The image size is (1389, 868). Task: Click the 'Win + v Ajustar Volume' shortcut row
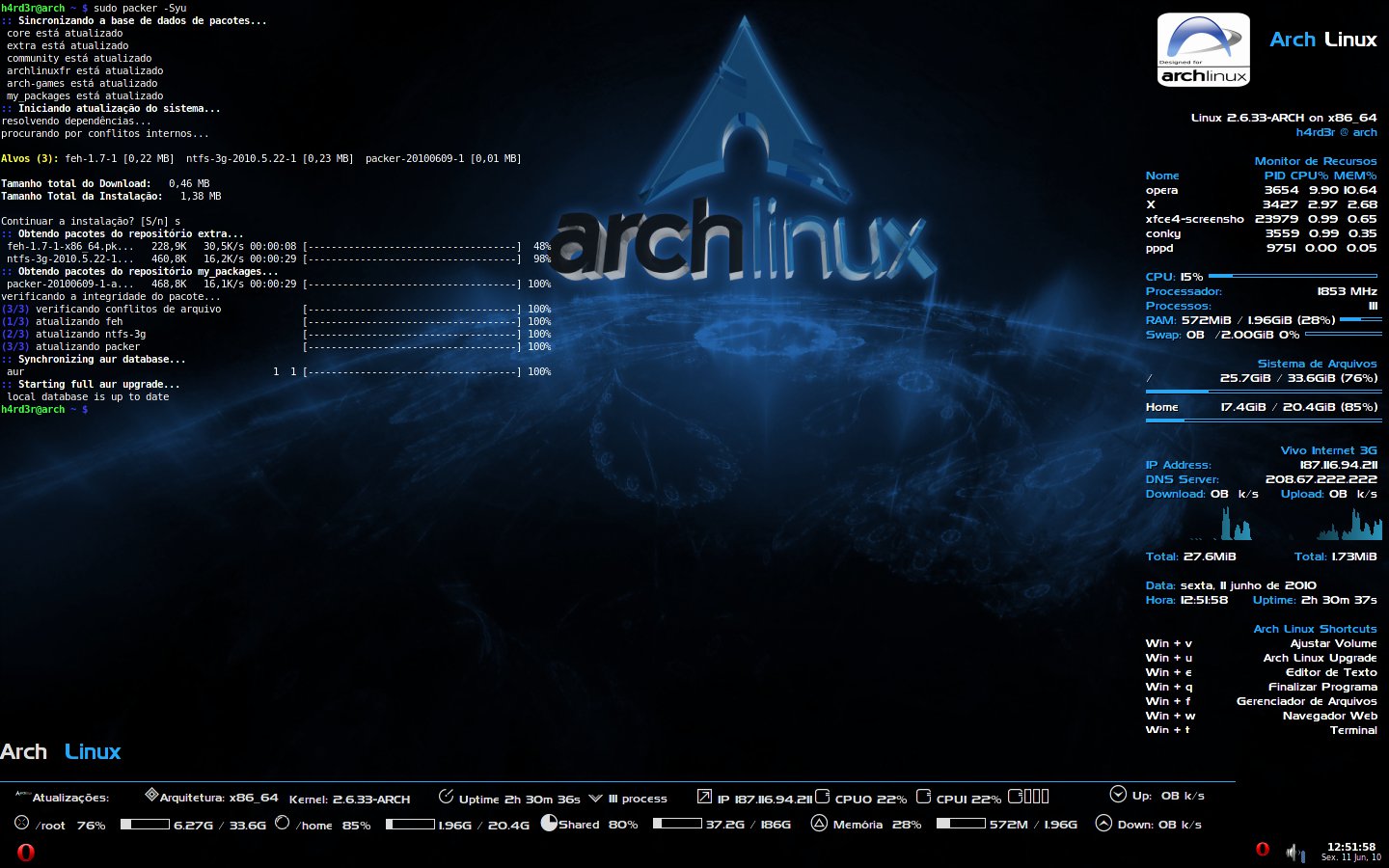pos(1262,643)
